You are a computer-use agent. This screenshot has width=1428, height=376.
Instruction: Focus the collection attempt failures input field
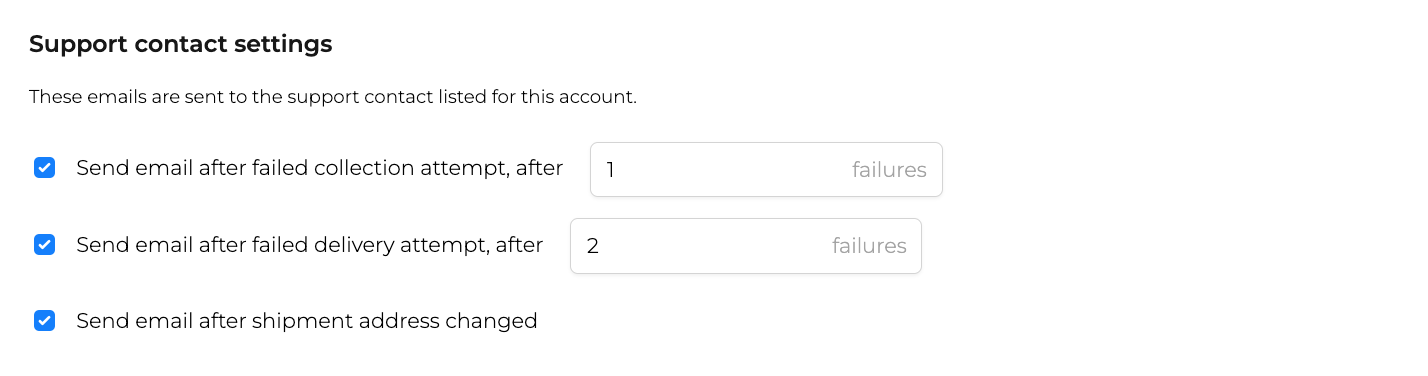766,169
